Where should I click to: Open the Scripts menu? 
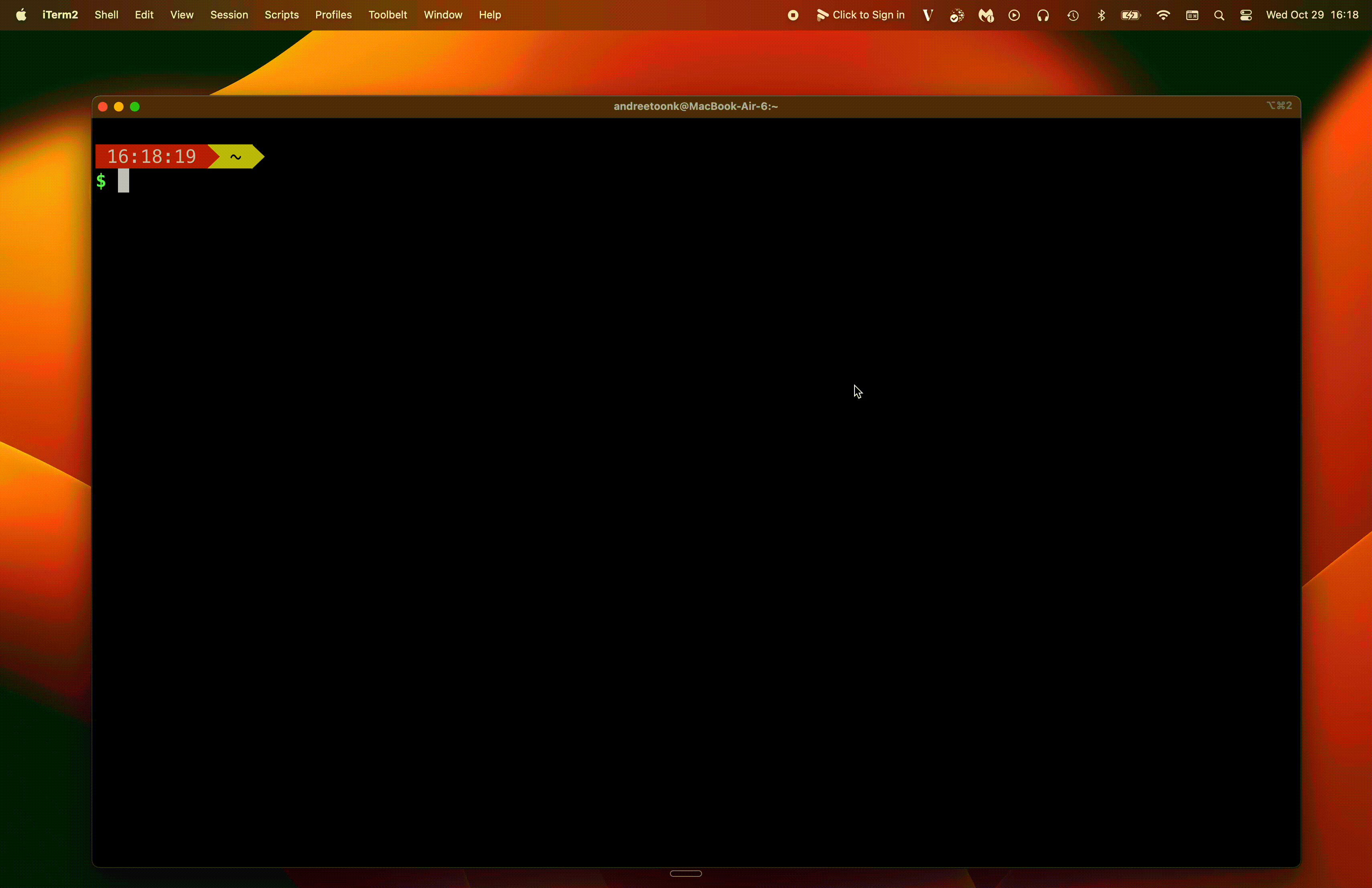click(281, 15)
